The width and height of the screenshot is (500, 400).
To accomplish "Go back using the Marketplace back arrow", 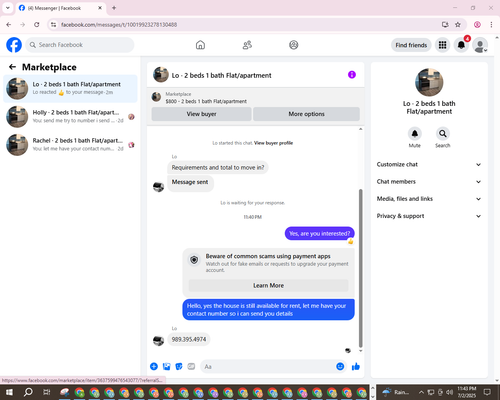I will [x=12, y=67].
